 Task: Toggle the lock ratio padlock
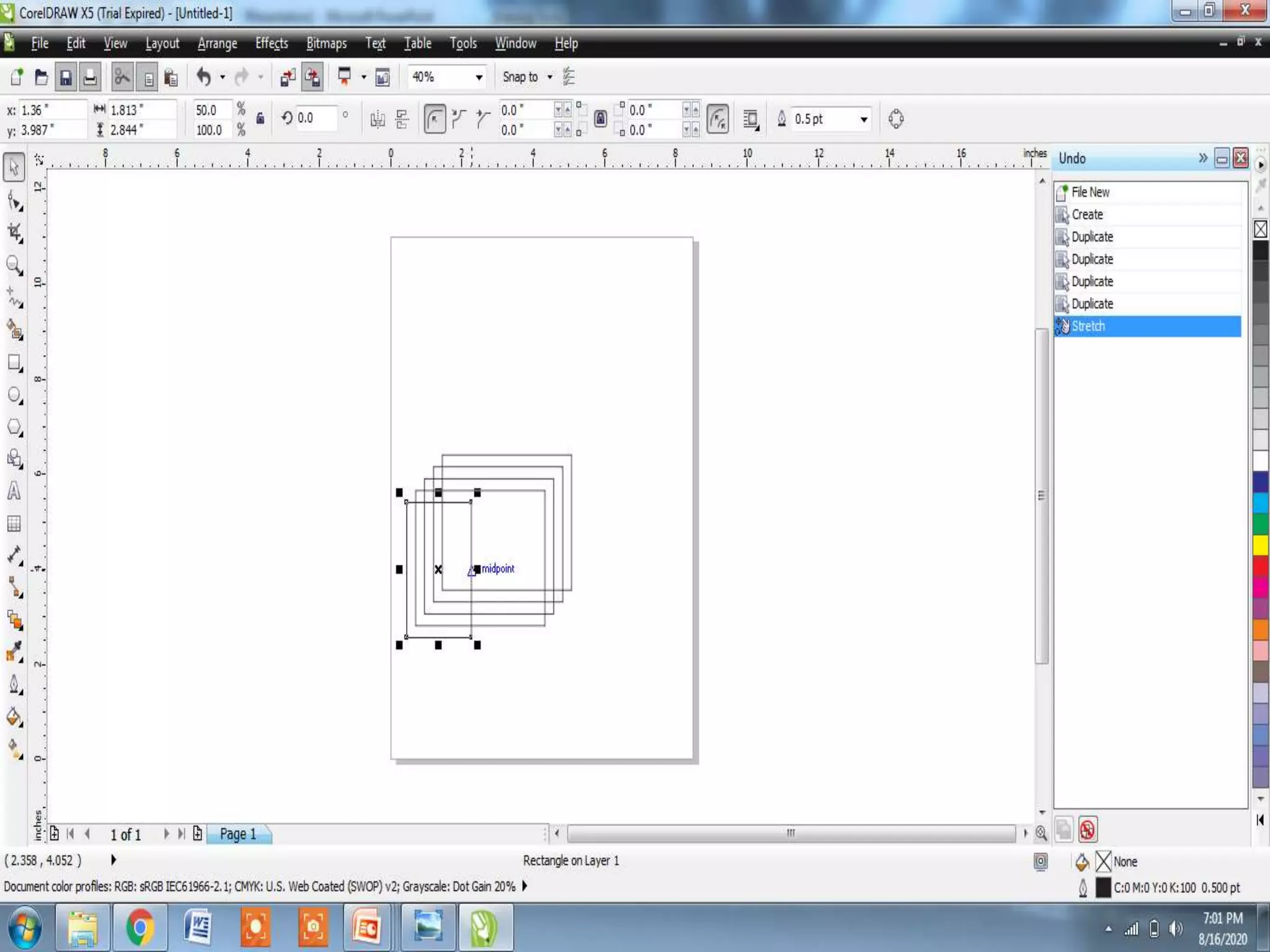click(x=260, y=118)
